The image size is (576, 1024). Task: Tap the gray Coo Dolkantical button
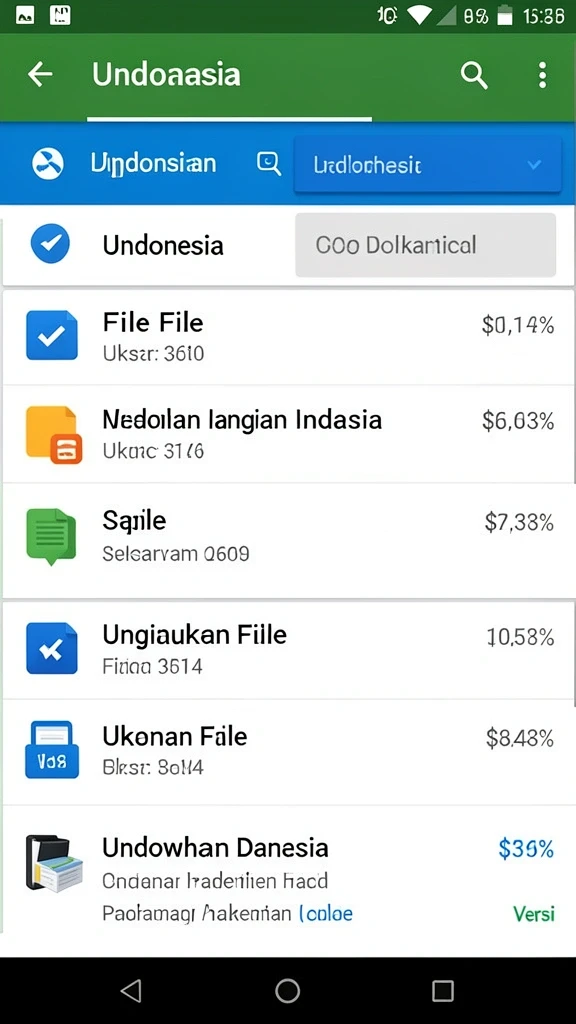point(425,245)
